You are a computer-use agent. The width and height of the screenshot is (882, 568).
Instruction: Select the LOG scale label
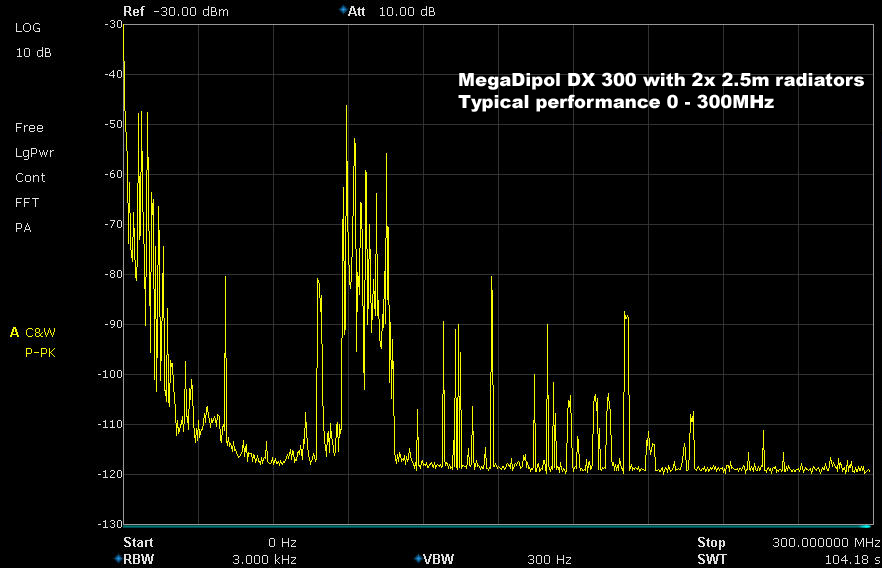[28, 28]
